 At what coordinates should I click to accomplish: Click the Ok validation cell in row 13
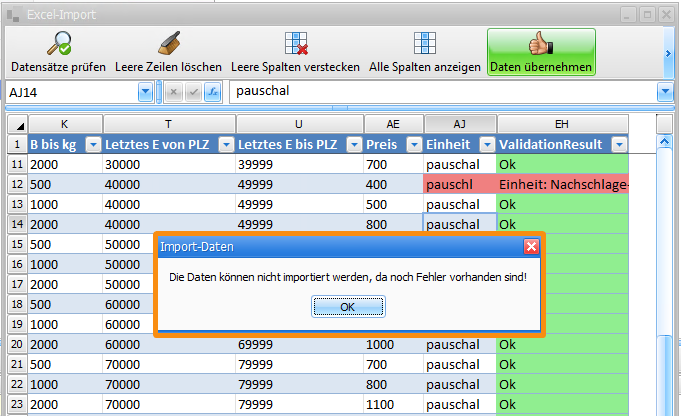click(563, 204)
